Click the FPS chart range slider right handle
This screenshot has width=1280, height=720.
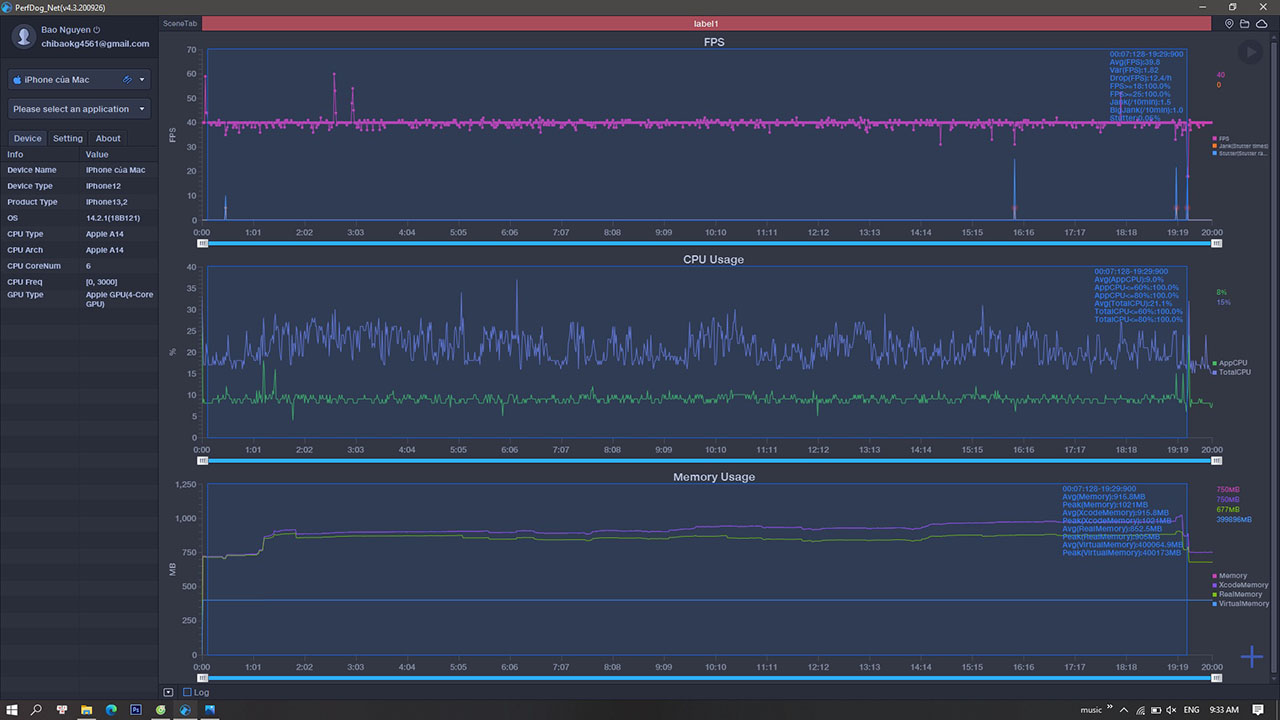click(x=1216, y=242)
